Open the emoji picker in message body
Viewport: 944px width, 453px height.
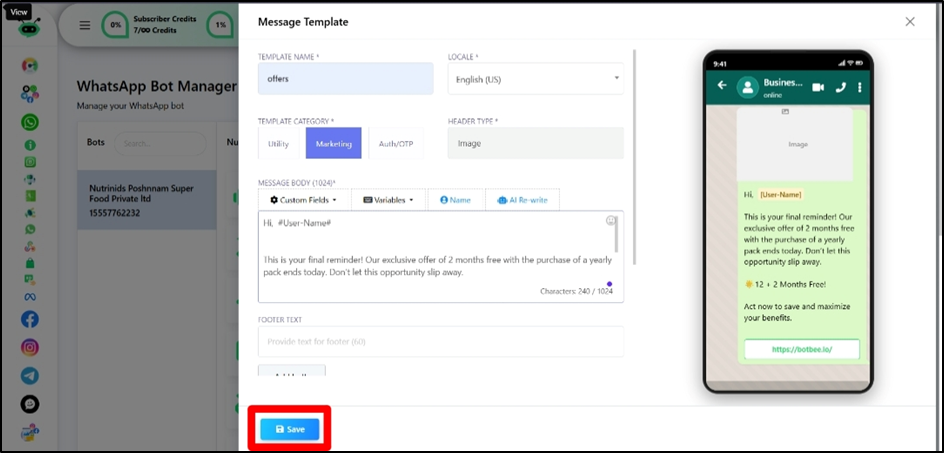pos(611,221)
